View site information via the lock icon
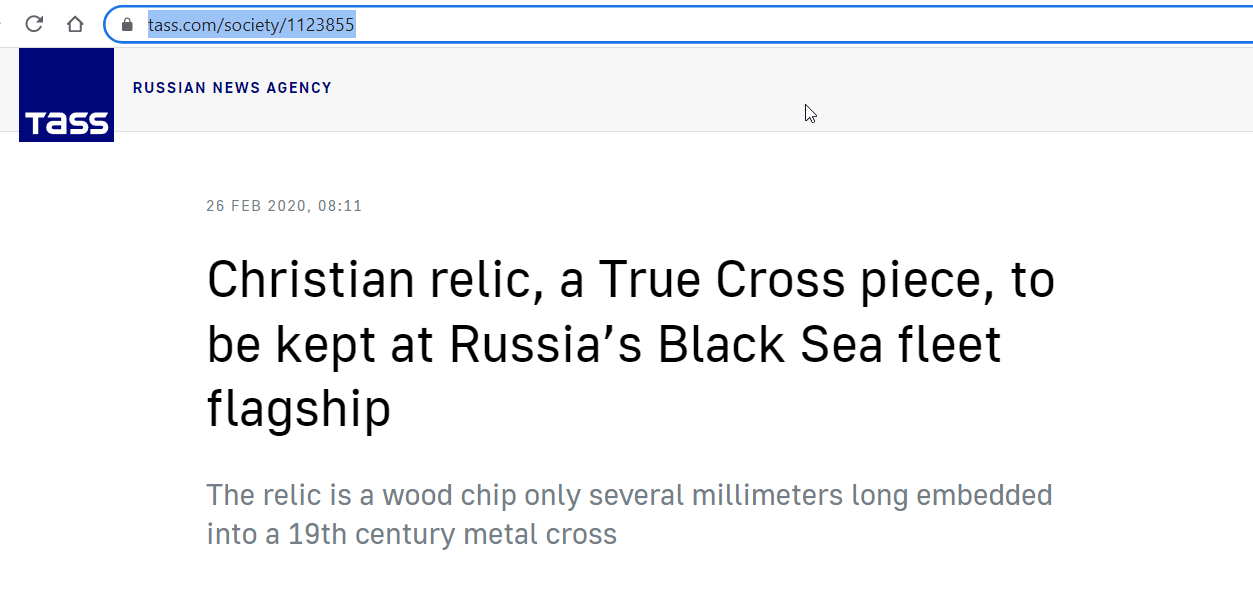Screen dimensions: 1253x600 [x=127, y=25]
